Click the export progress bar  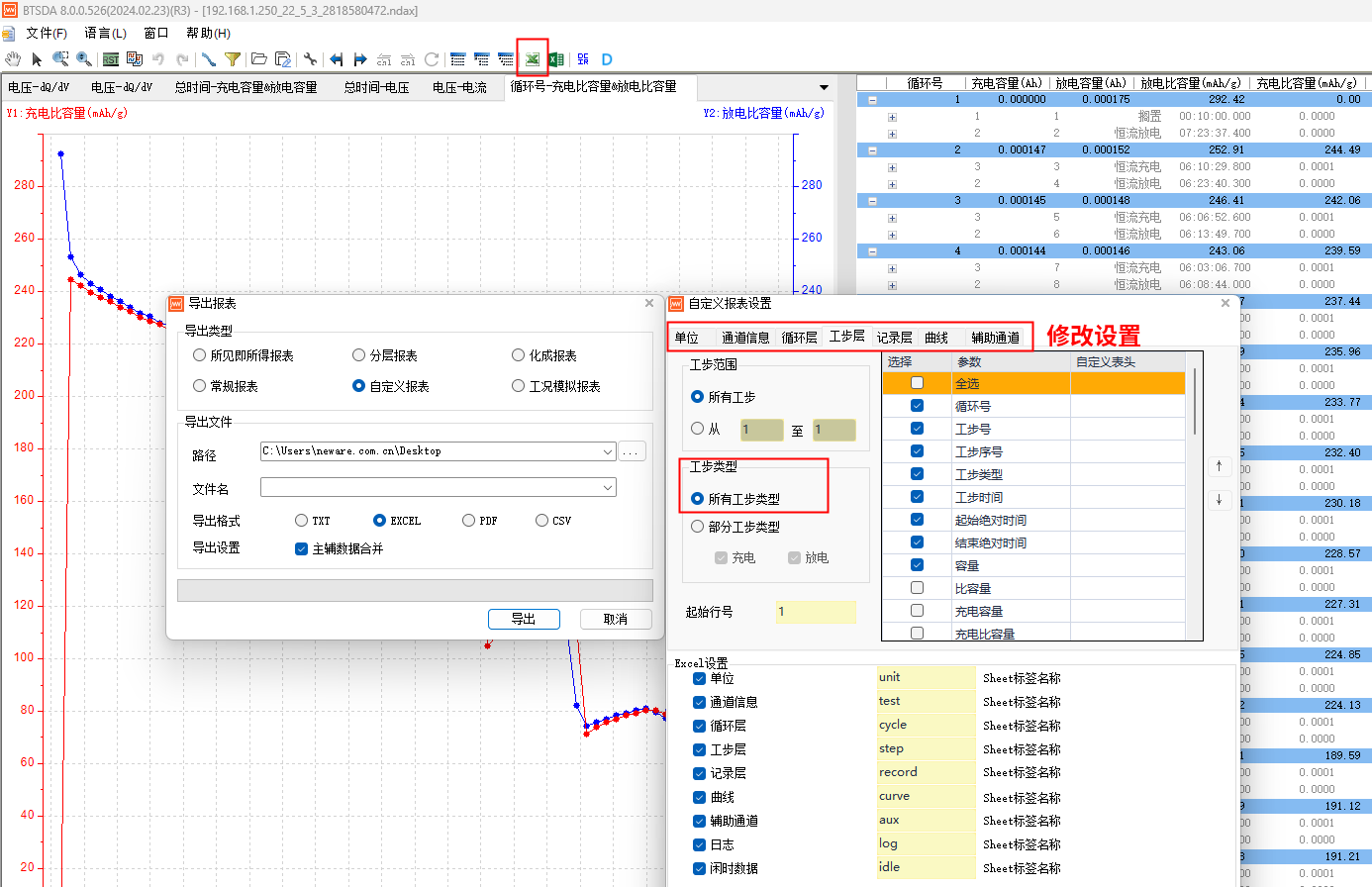(415, 591)
